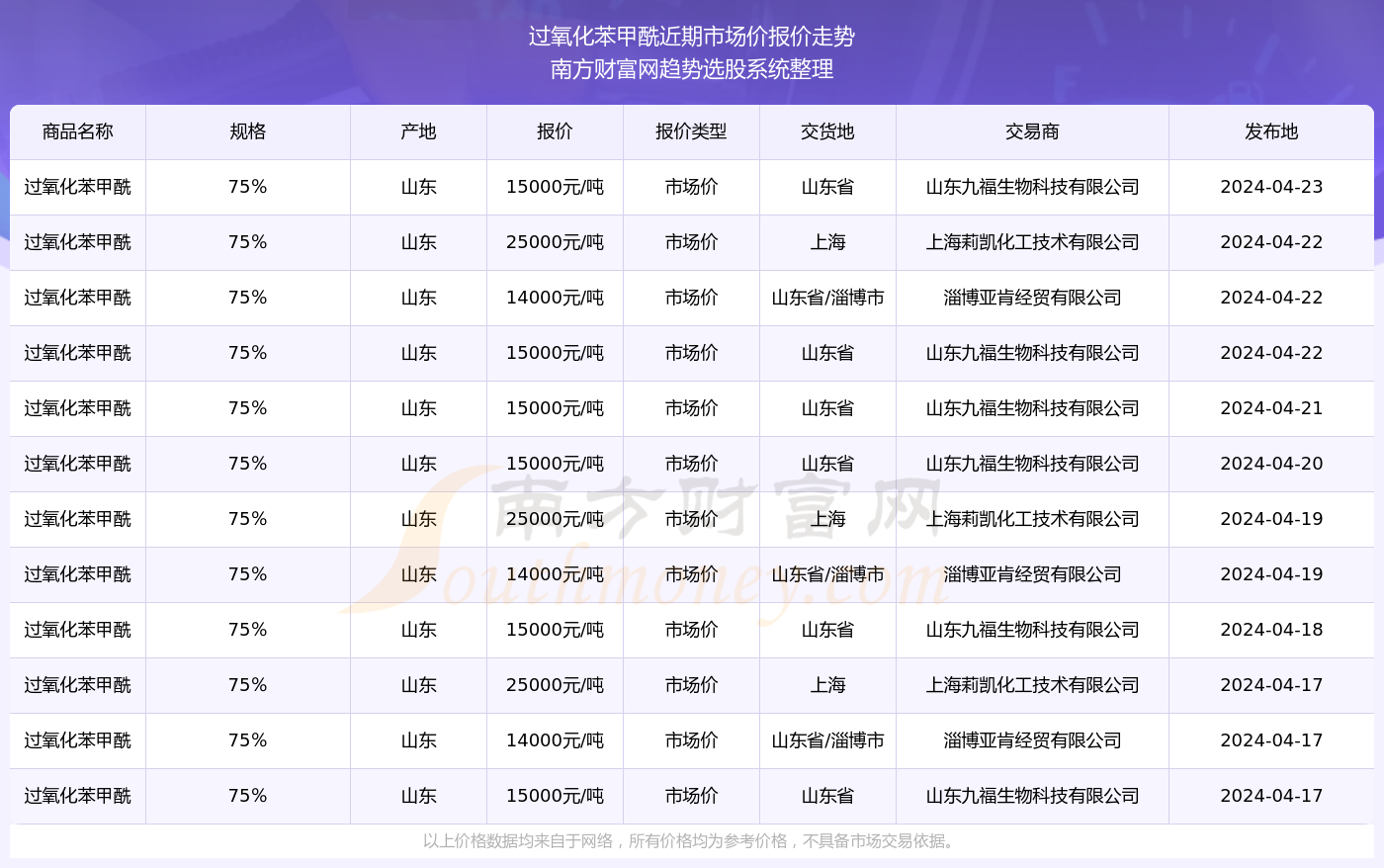The image size is (1384, 868).
Task: Select 14000元/吨 in the 2024-04-22 row
Action: pos(555,298)
